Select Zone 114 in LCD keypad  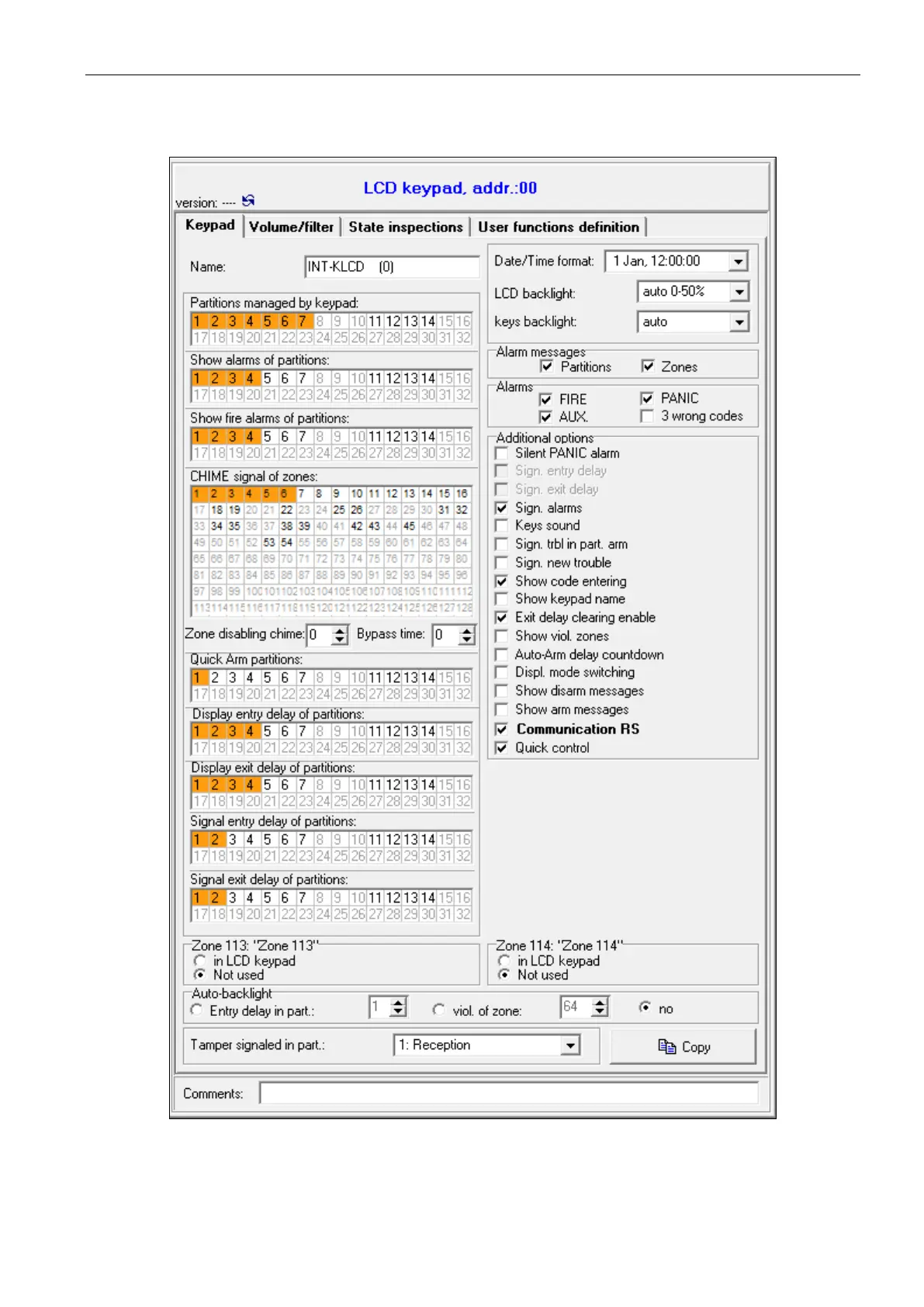point(504,961)
